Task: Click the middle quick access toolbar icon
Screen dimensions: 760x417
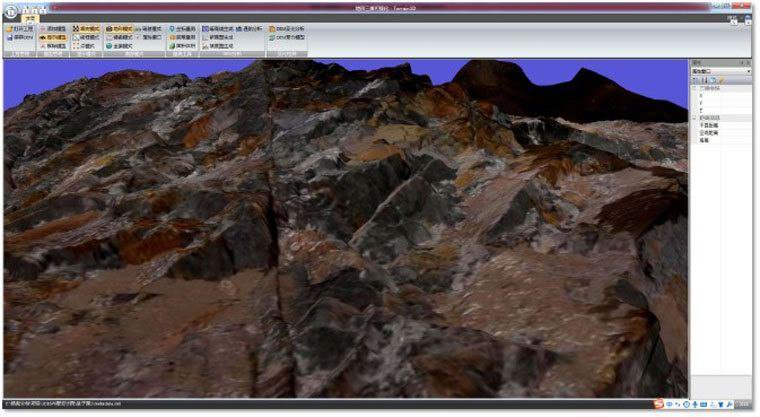Action: click(35, 9)
